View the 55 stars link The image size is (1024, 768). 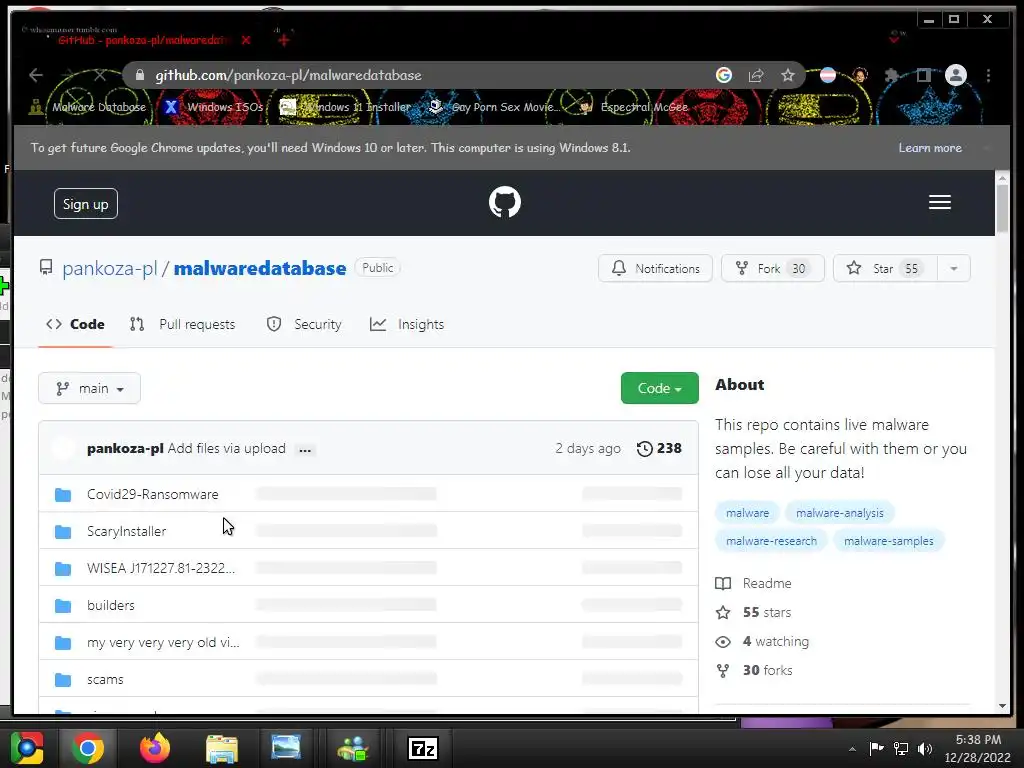point(754,613)
